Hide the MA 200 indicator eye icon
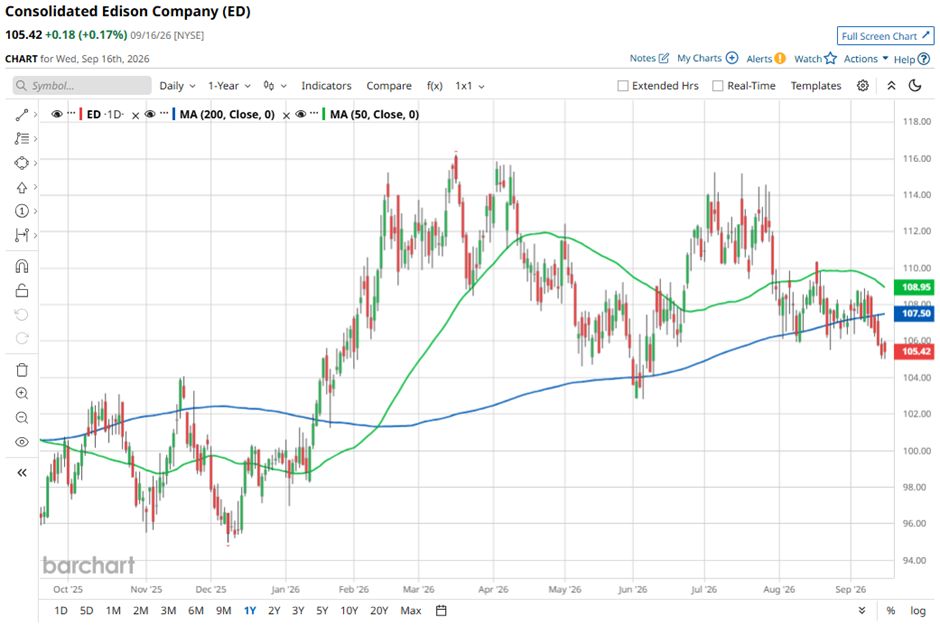This screenshot has width=940, height=626. (150, 114)
